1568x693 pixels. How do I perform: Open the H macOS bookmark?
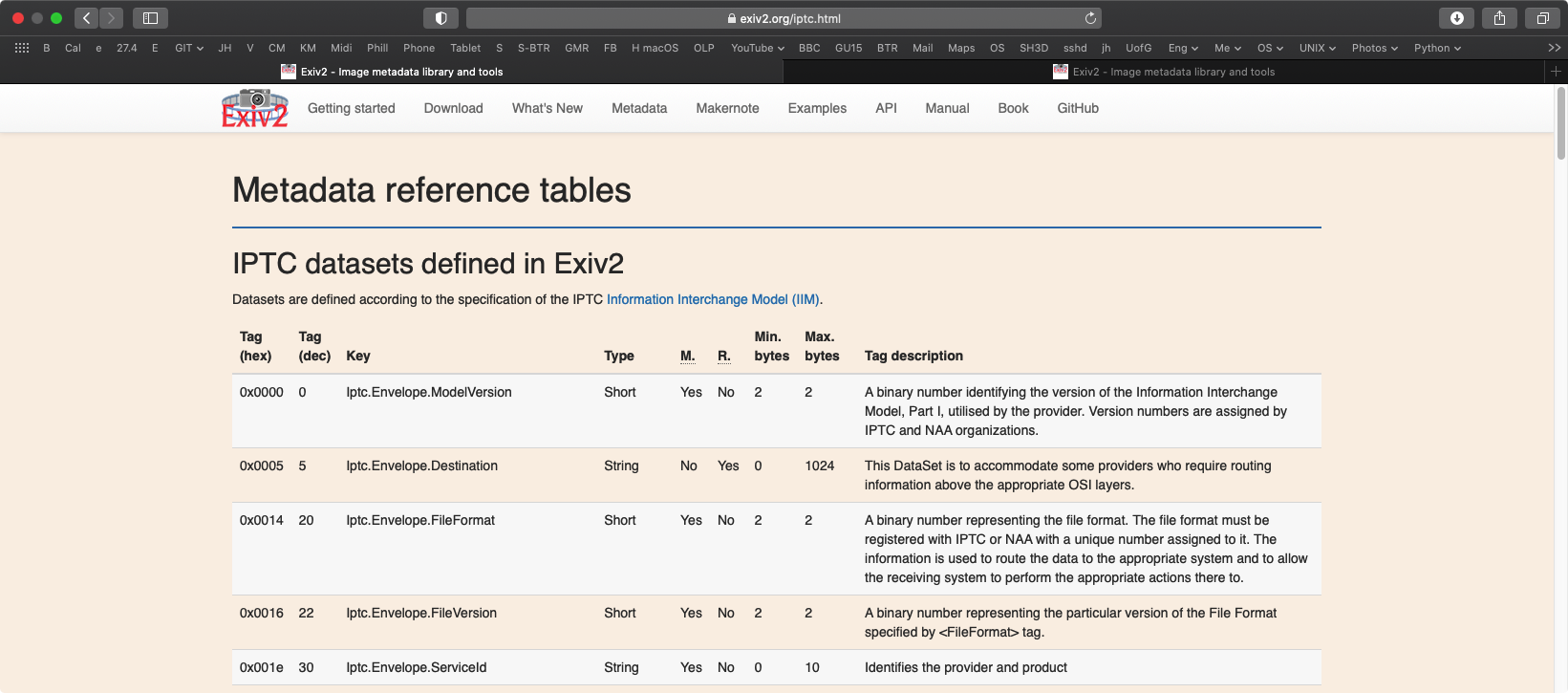(x=655, y=48)
